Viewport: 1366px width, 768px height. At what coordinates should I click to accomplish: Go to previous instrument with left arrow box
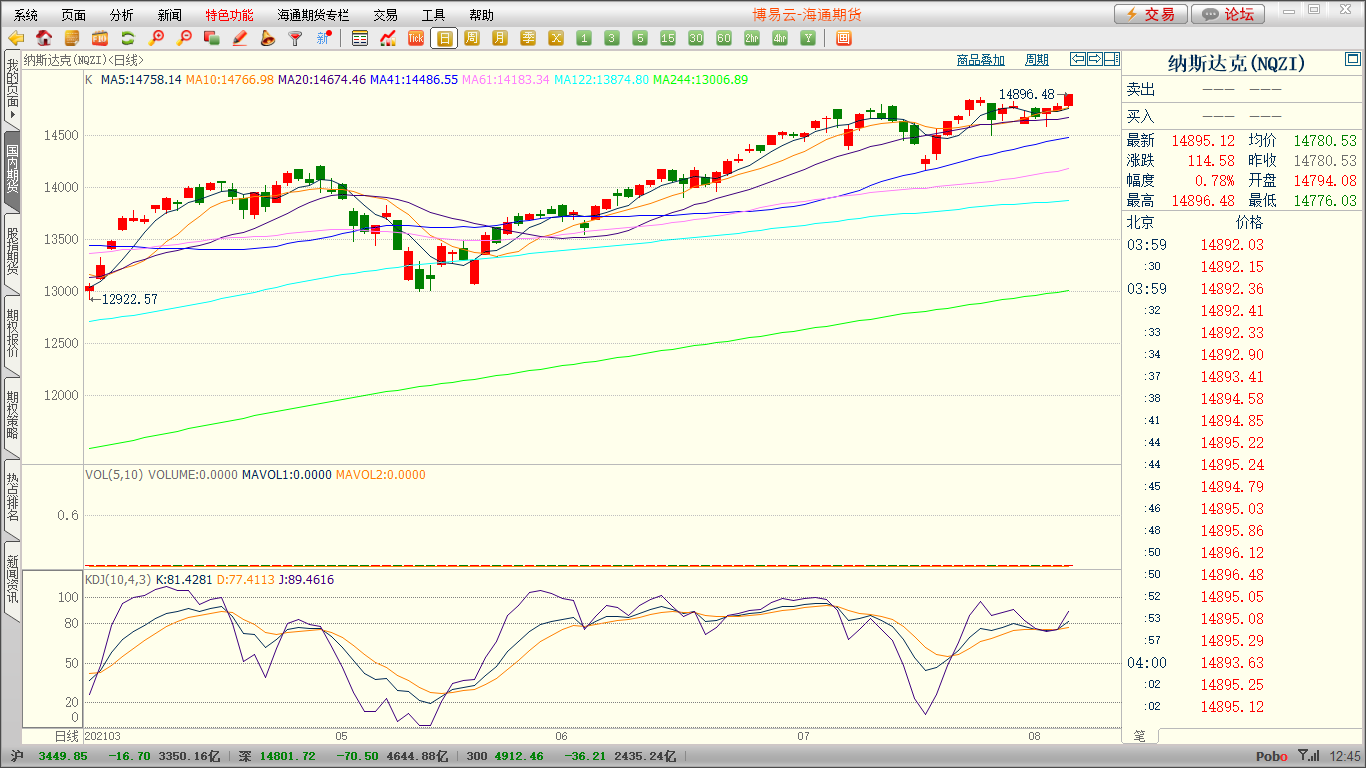point(1078,59)
